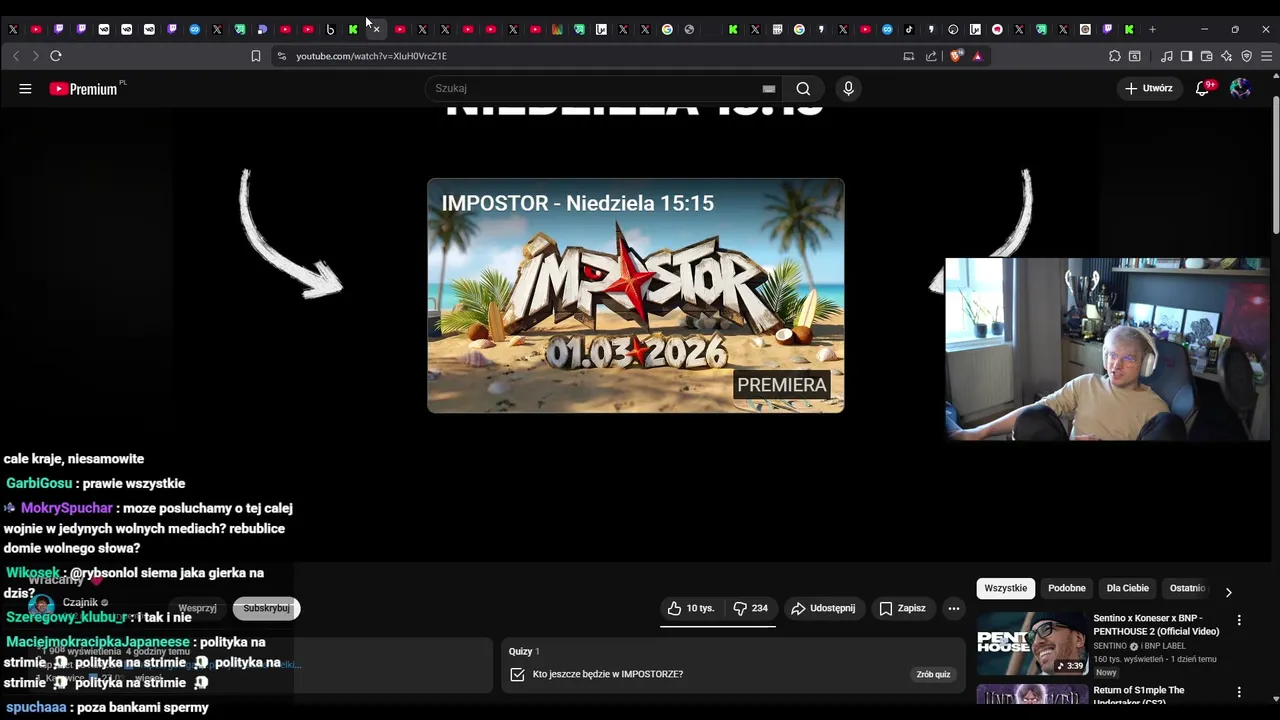
Task: Open Return of S1mple video thumbnail
Action: coord(1032,695)
